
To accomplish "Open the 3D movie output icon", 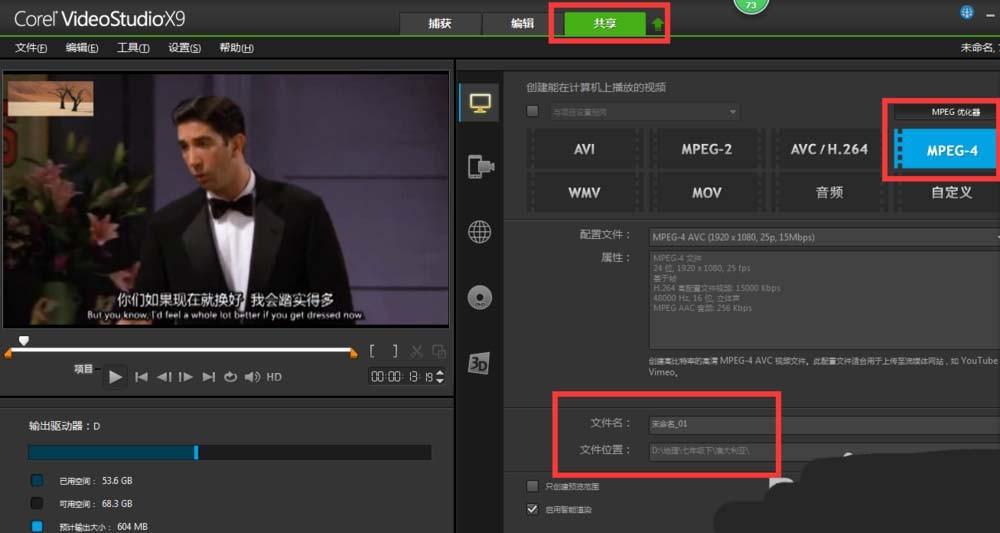I will [479, 364].
